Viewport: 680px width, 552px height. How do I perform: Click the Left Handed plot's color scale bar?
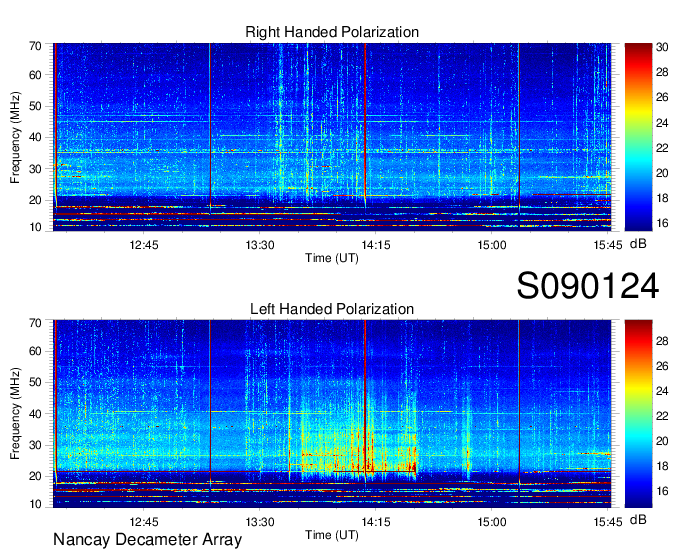pyautogui.click(x=638, y=414)
